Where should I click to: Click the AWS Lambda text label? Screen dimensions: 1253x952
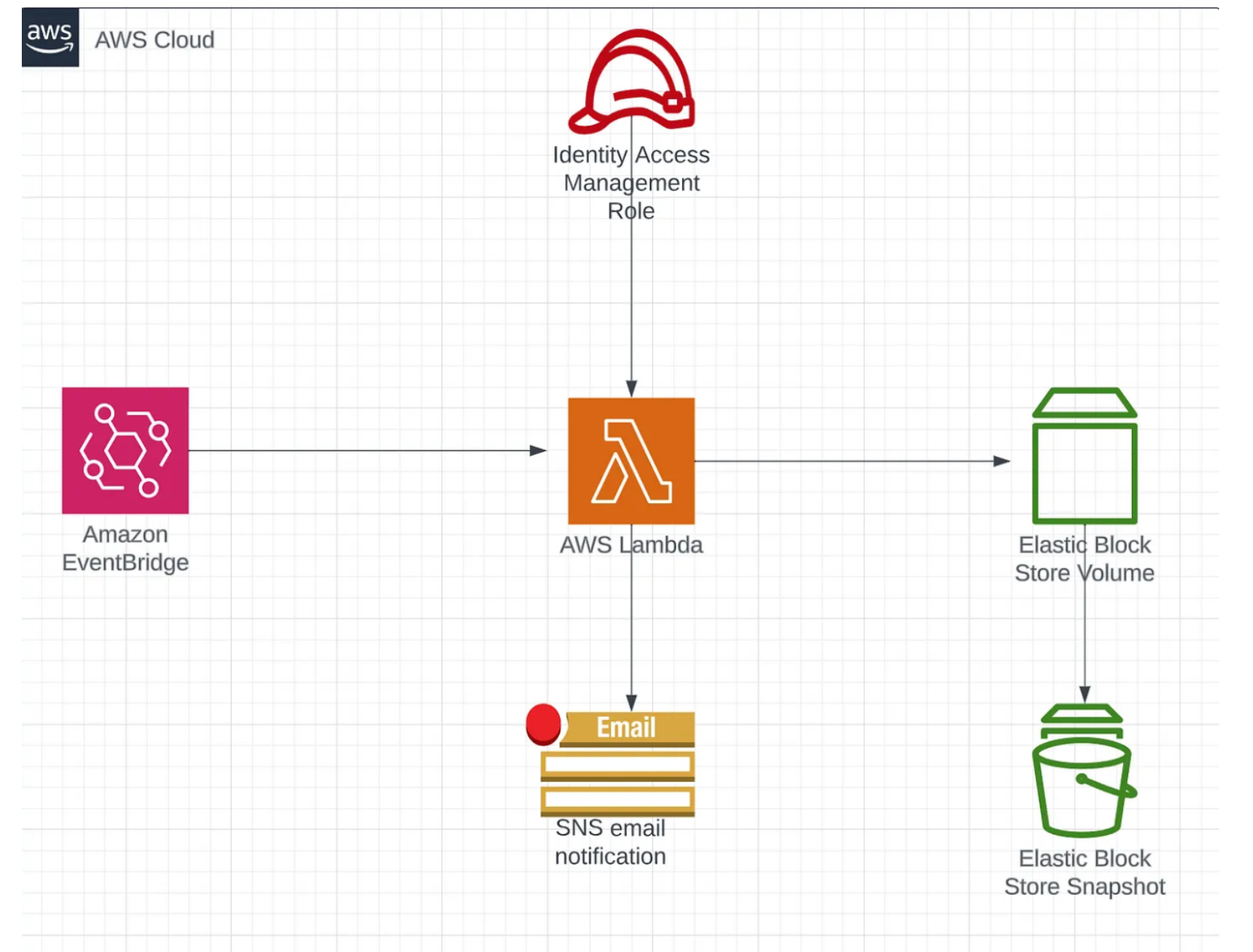(631, 544)
